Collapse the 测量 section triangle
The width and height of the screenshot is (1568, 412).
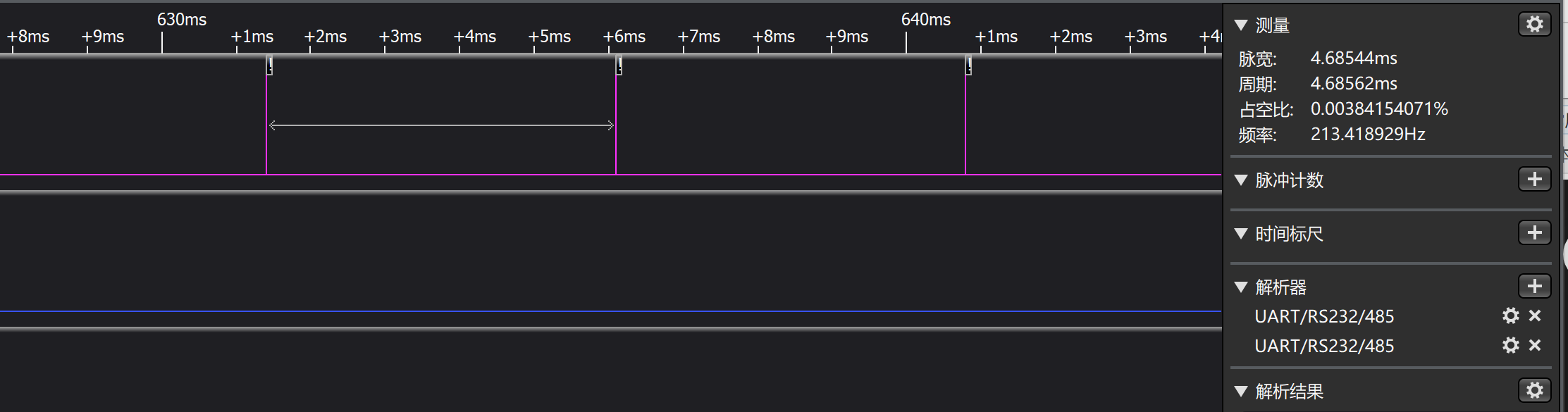pyautogui.click(x=1241, y=25)
